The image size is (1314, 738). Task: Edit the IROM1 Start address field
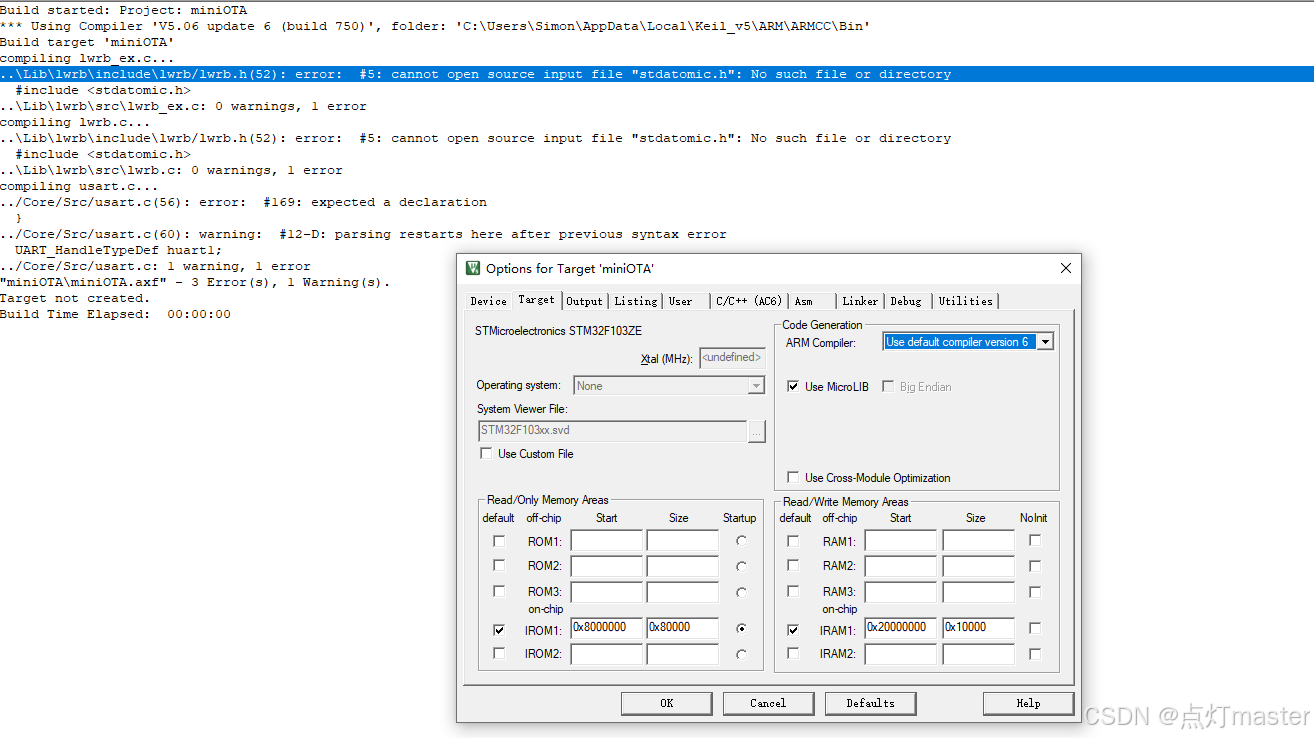click(x=606, y=628)
